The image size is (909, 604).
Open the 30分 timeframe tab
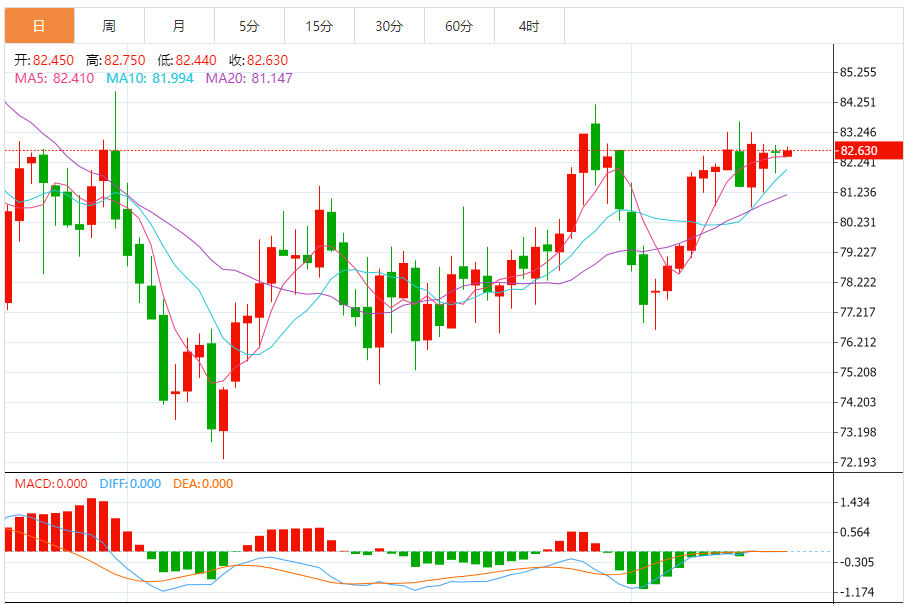pos(390,26)
